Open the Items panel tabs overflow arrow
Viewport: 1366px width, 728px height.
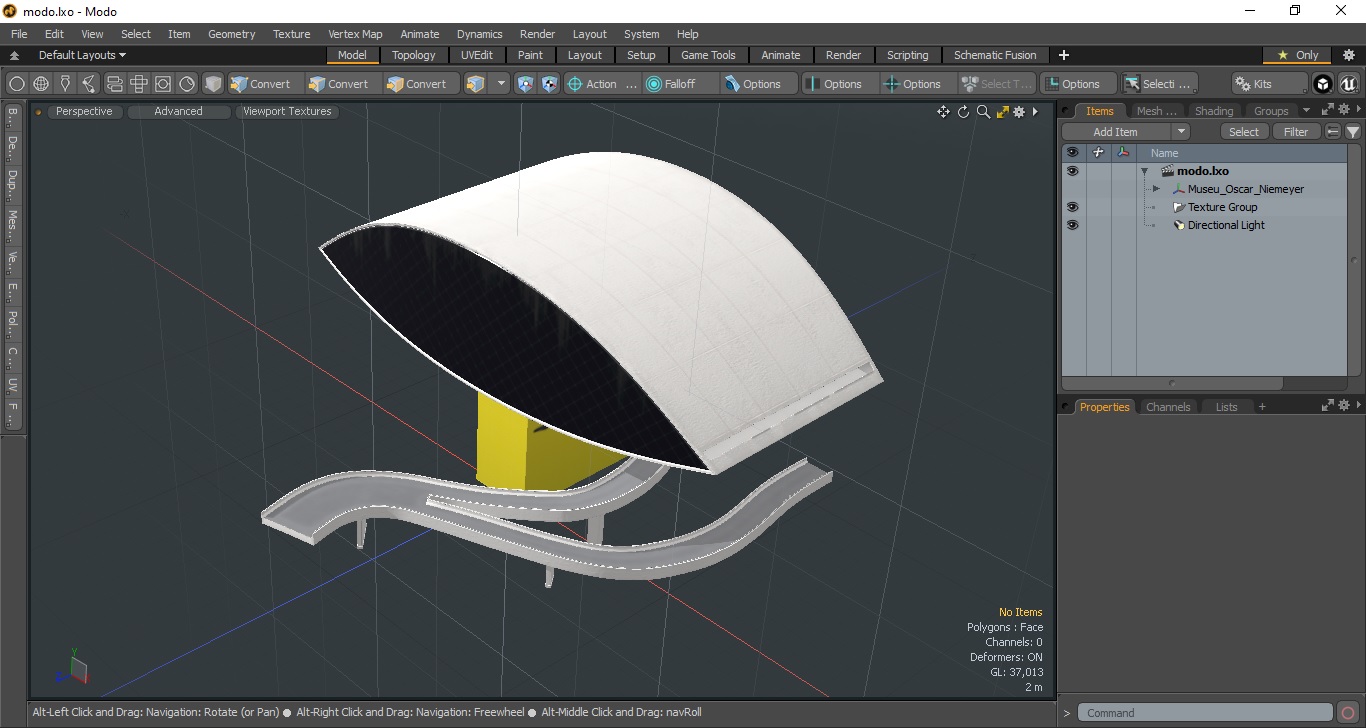pyautogui.click(x=1306, y=111)
